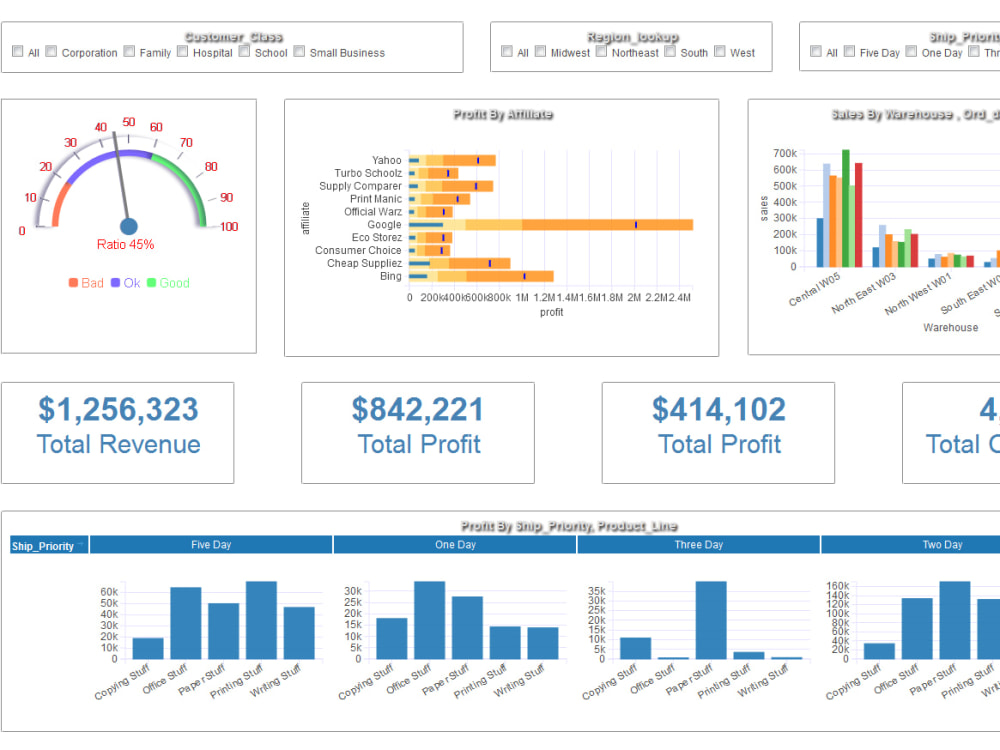
Task: Click the Office Stuff bar in One Day chart
Action: (429, 620)
